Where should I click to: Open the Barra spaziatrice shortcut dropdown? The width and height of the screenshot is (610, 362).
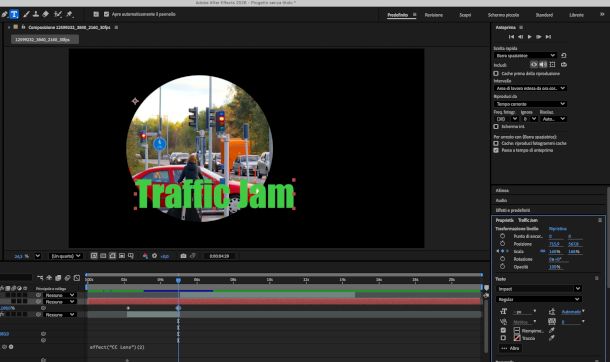[x=525, y=56]
